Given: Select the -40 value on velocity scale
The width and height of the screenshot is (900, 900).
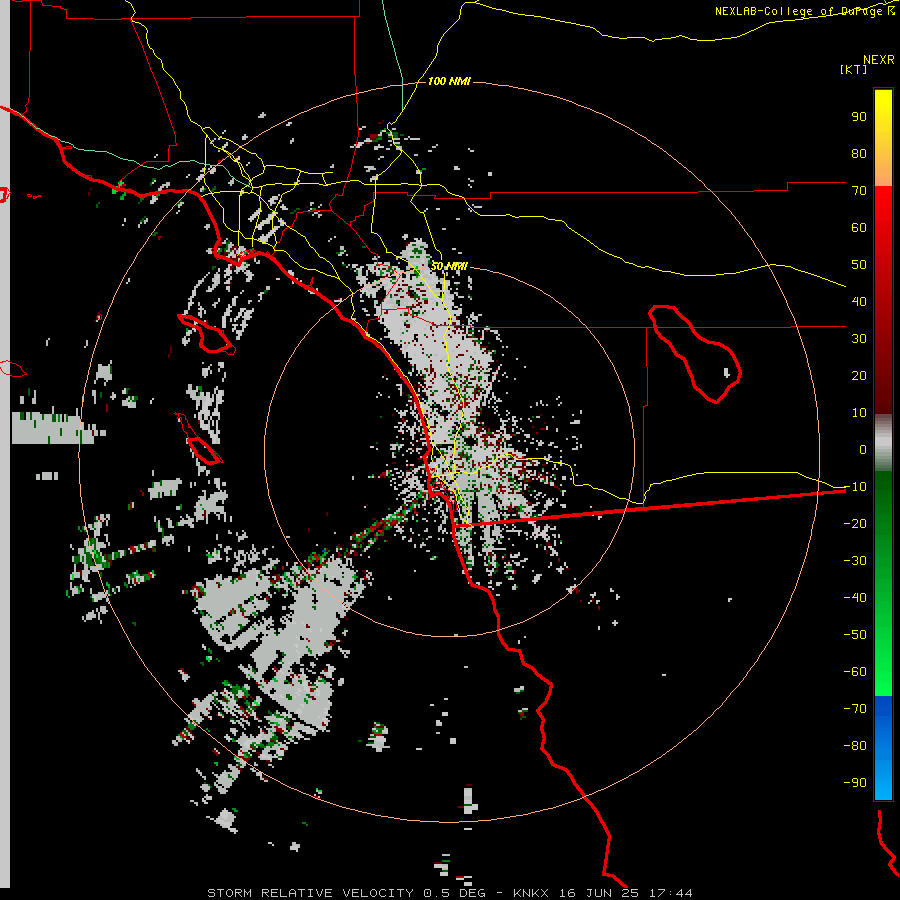Looking at the screenshot, I should (855, 598).
